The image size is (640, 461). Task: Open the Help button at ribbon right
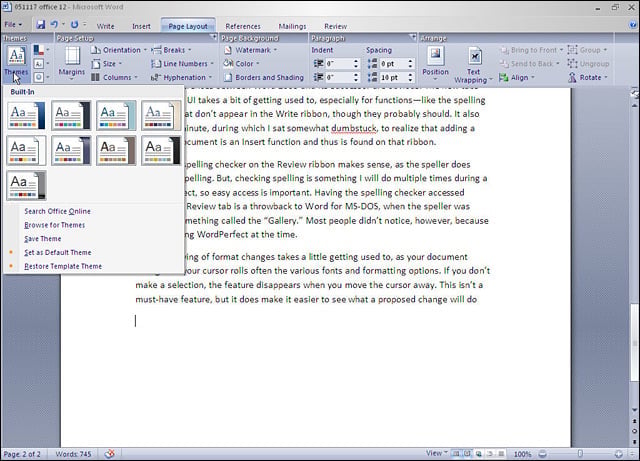(x=633, y=25)
